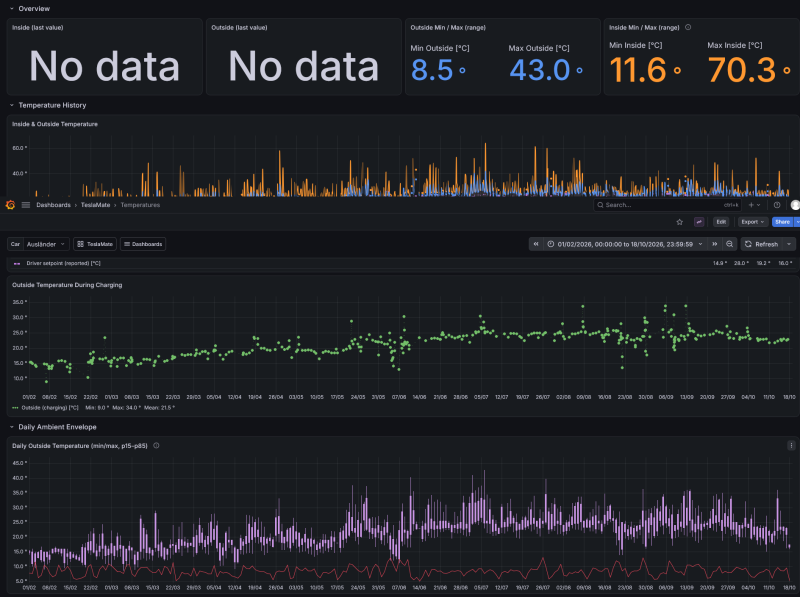Click the Share button

click(x=783, y=222)
